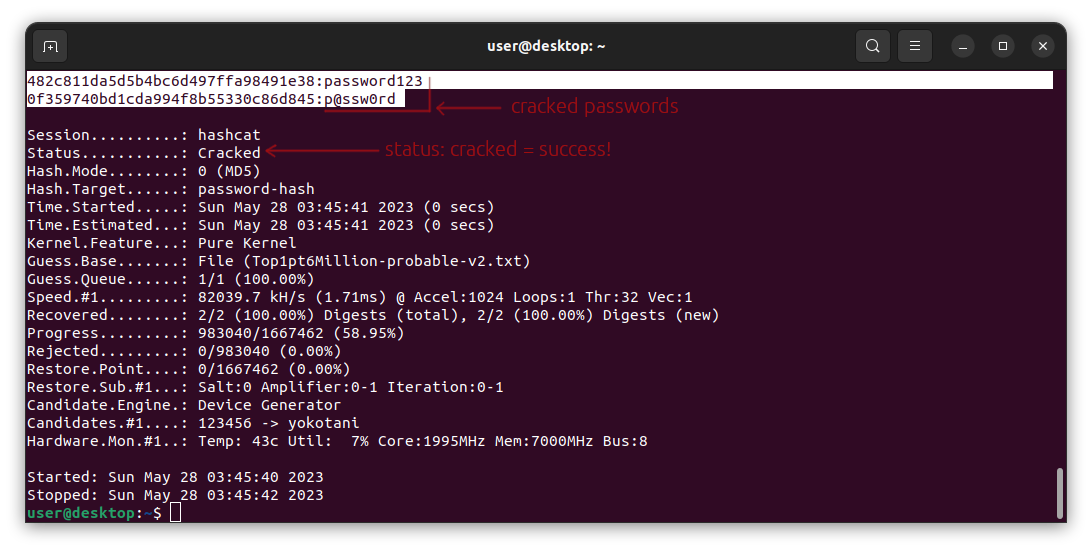Click the Candidates 123456 -> yokotani line
The width and height of the screenshot is (1092, 551).
click(193, 424)
